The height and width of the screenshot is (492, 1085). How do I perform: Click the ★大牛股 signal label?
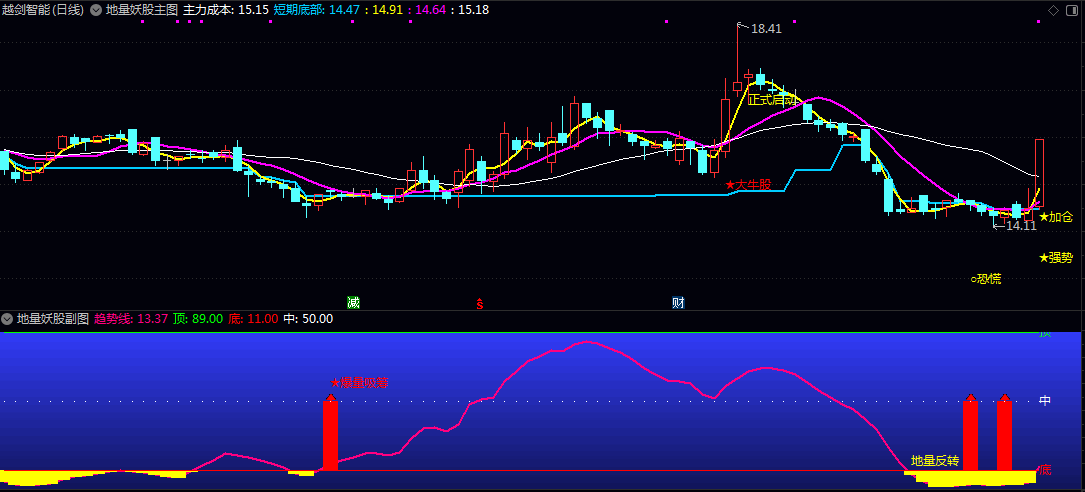click(748, 185)
